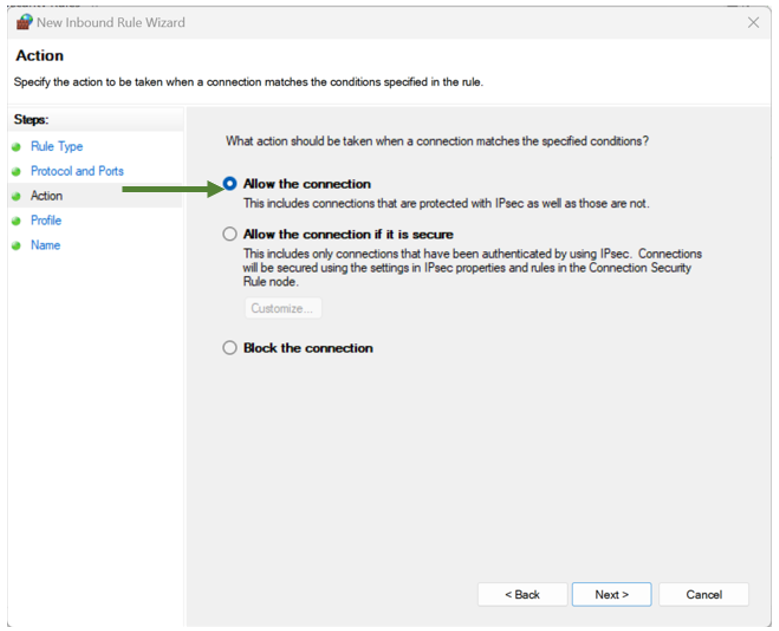Select the Action step in sidebar
This screenshot has width=779, height=631.
click(46, 196)
